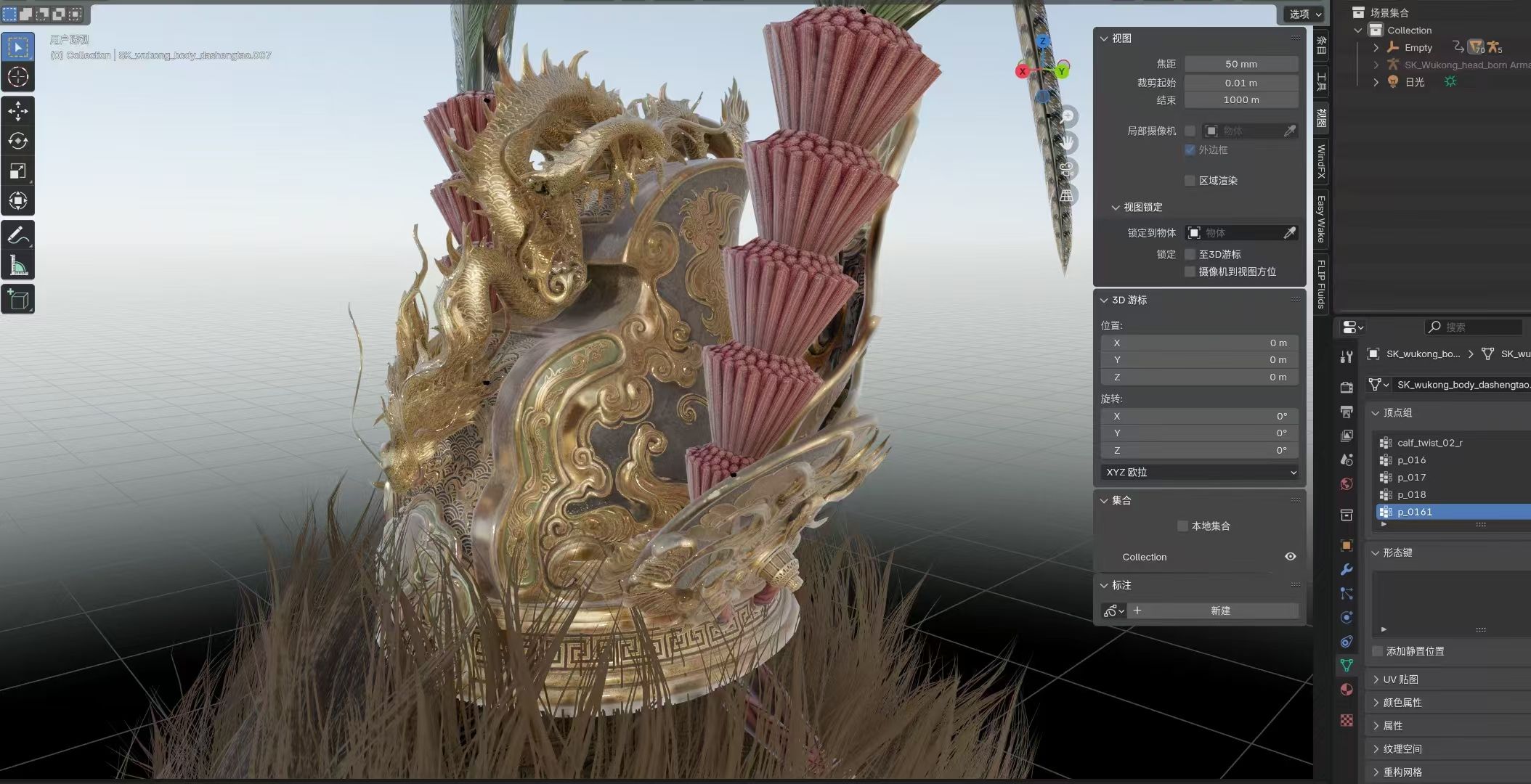Image resolution: width=1531 pixels, height=784 pixels.
Task: Open Material properties tab (red sphere)
Action: point(1347,690)
